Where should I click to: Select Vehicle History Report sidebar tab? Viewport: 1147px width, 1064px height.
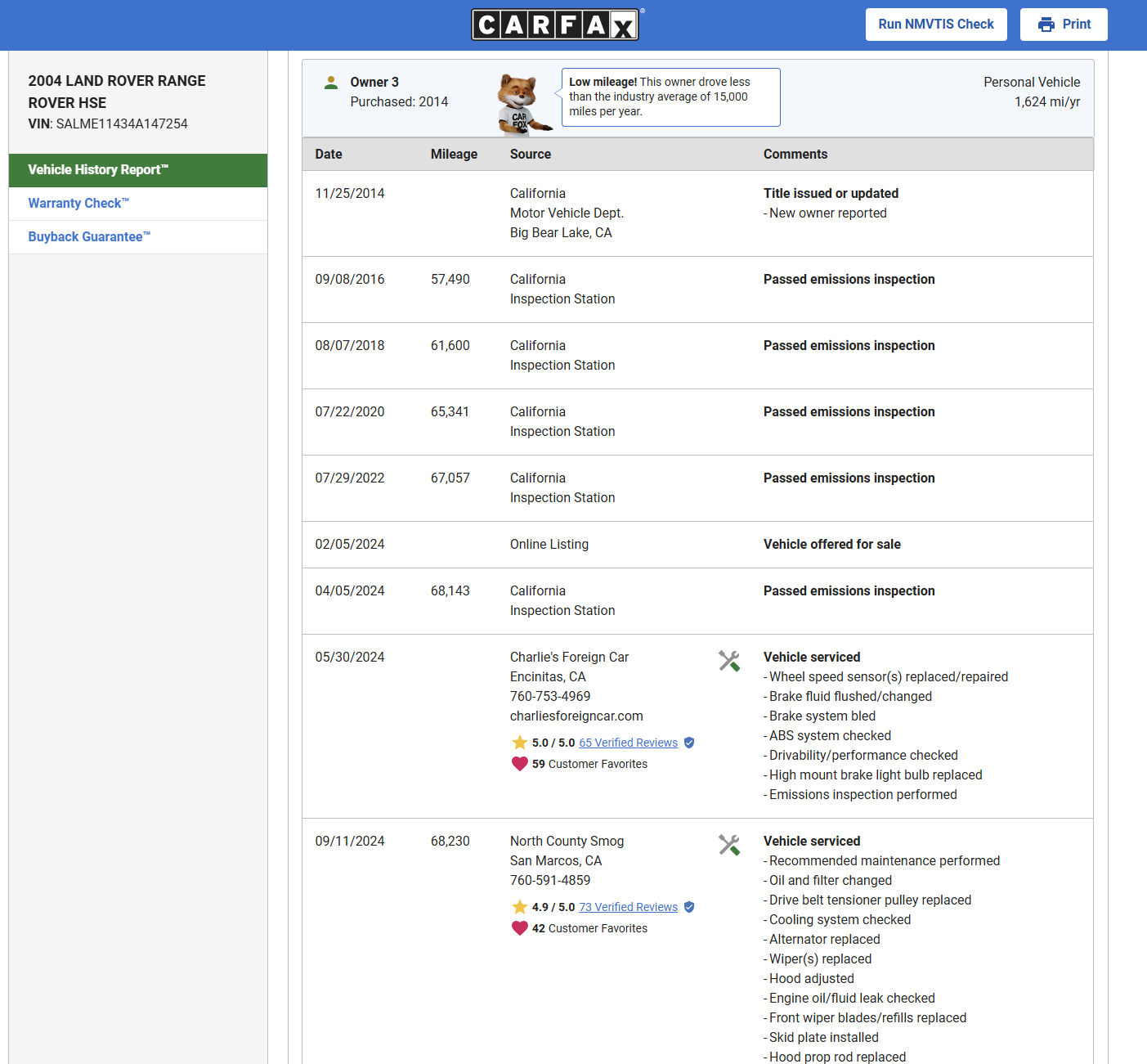(138, 170)
